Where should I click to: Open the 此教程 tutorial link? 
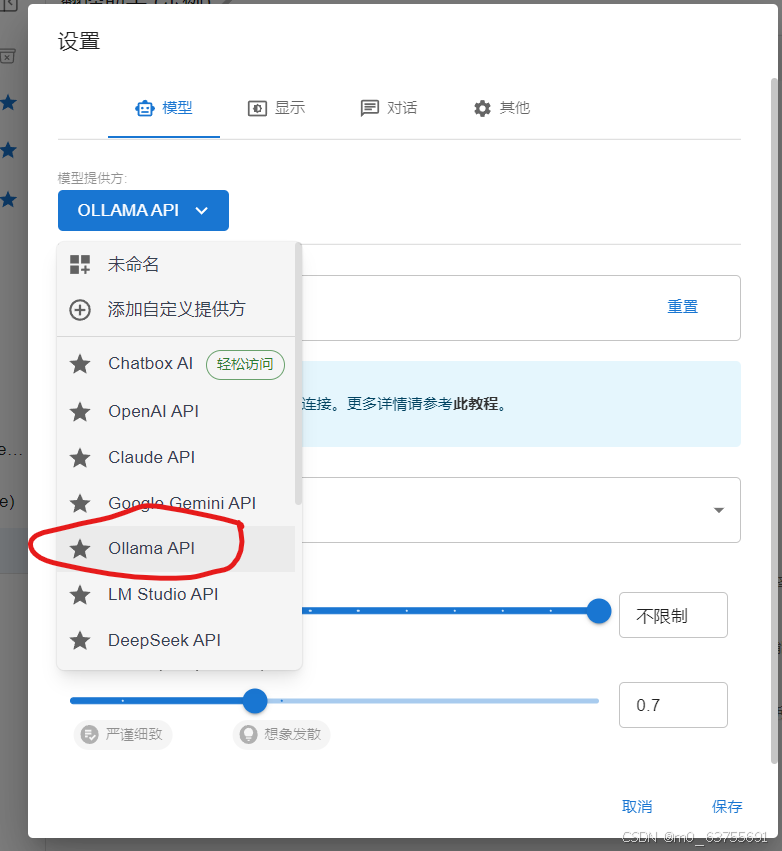point(475,404)
